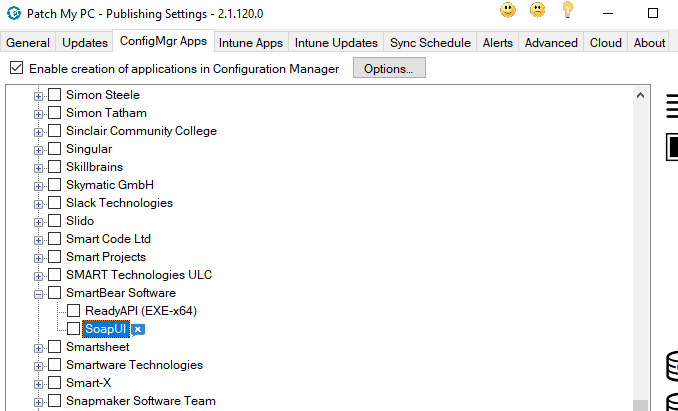Click the lightbulb idea icon
678x411 pixels.
(x=567, y=10)
